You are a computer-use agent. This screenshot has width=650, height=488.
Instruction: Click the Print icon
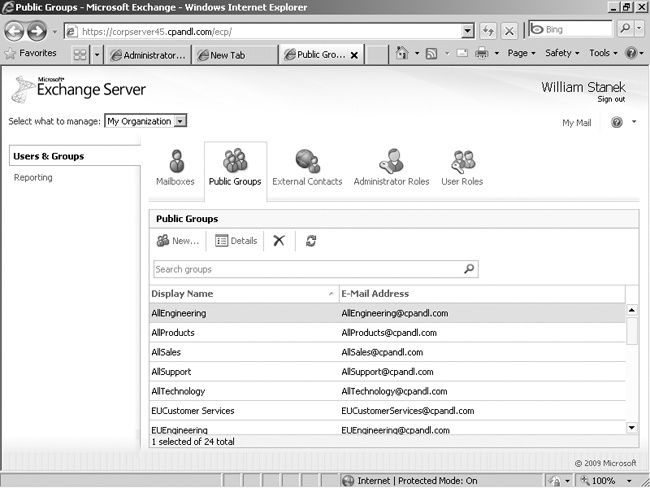[x=482, y=53]
